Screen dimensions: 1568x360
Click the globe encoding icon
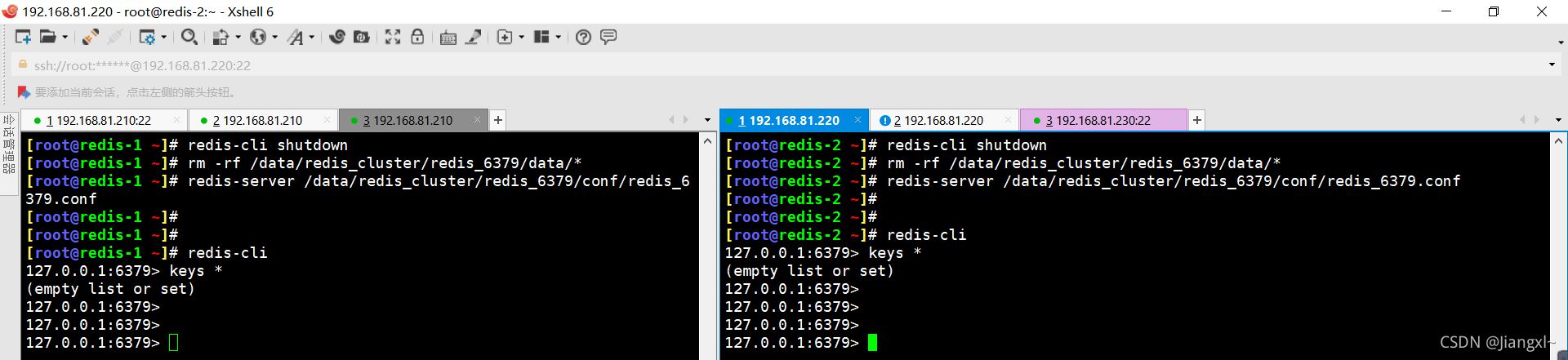coord(258,37)
